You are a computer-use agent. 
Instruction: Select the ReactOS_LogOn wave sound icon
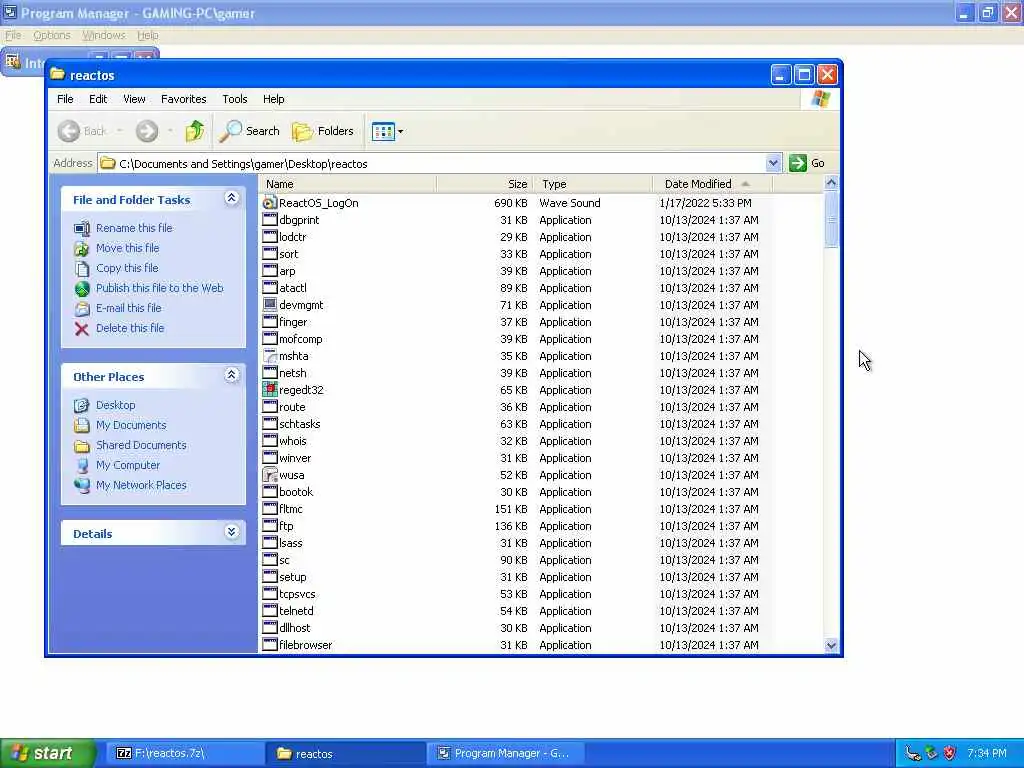click(x=270, y=203)
